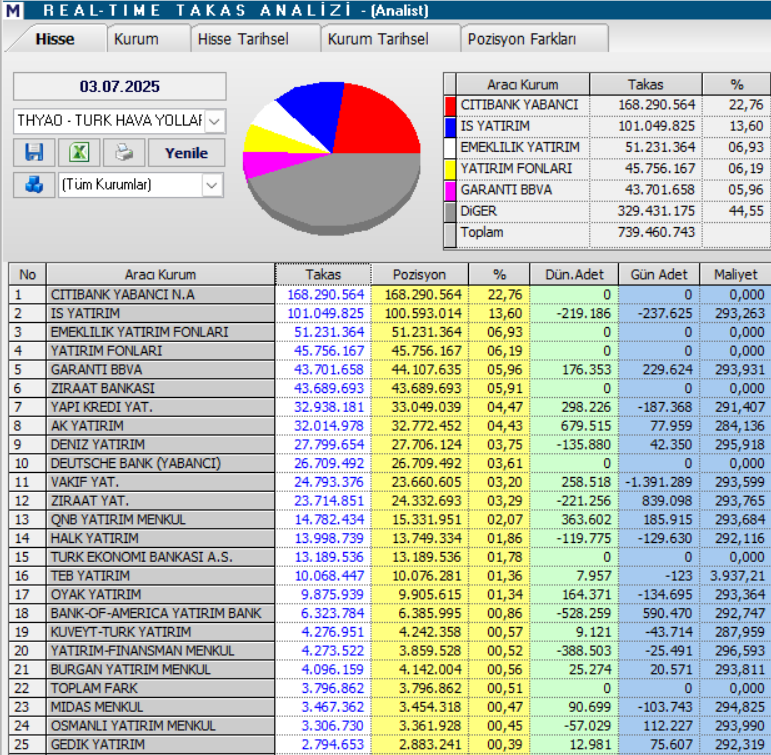Click magenta swatch for GARANTI BBVA

[450, 190]
